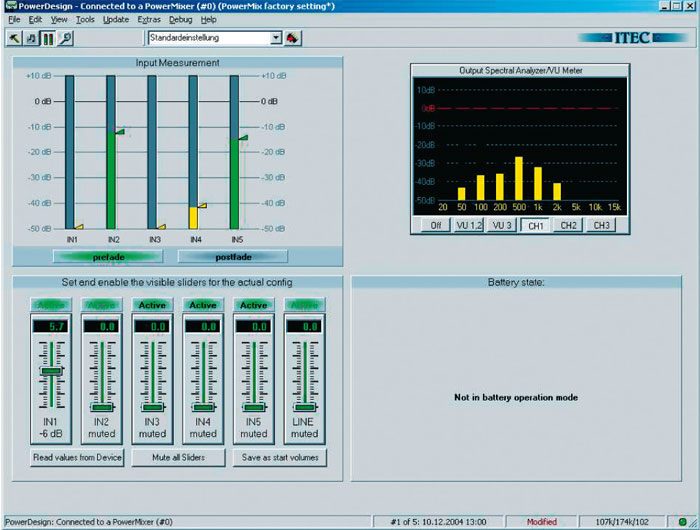The height and width of the screenshot is (530, 700).
Task: Click the IN1 volume slider handle
Action: [50, 371]
